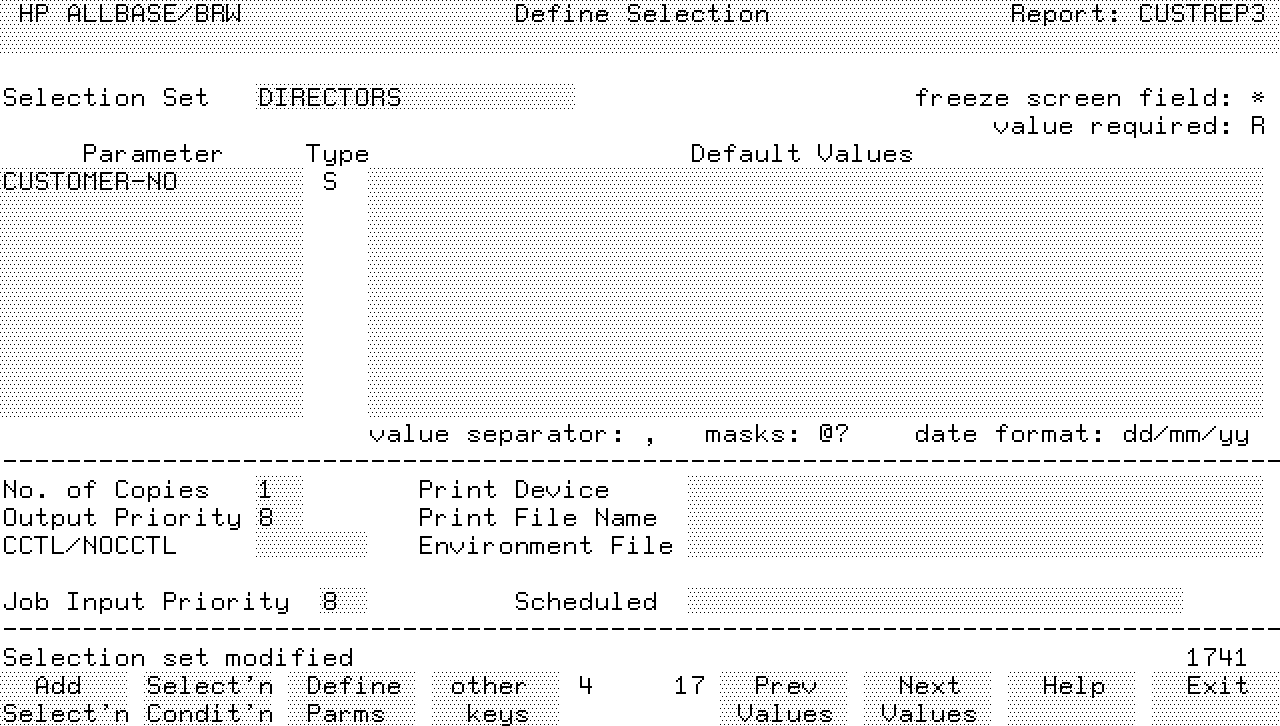Enter a Print Device name
This screenshot has width=1280, height=726.
974,490
